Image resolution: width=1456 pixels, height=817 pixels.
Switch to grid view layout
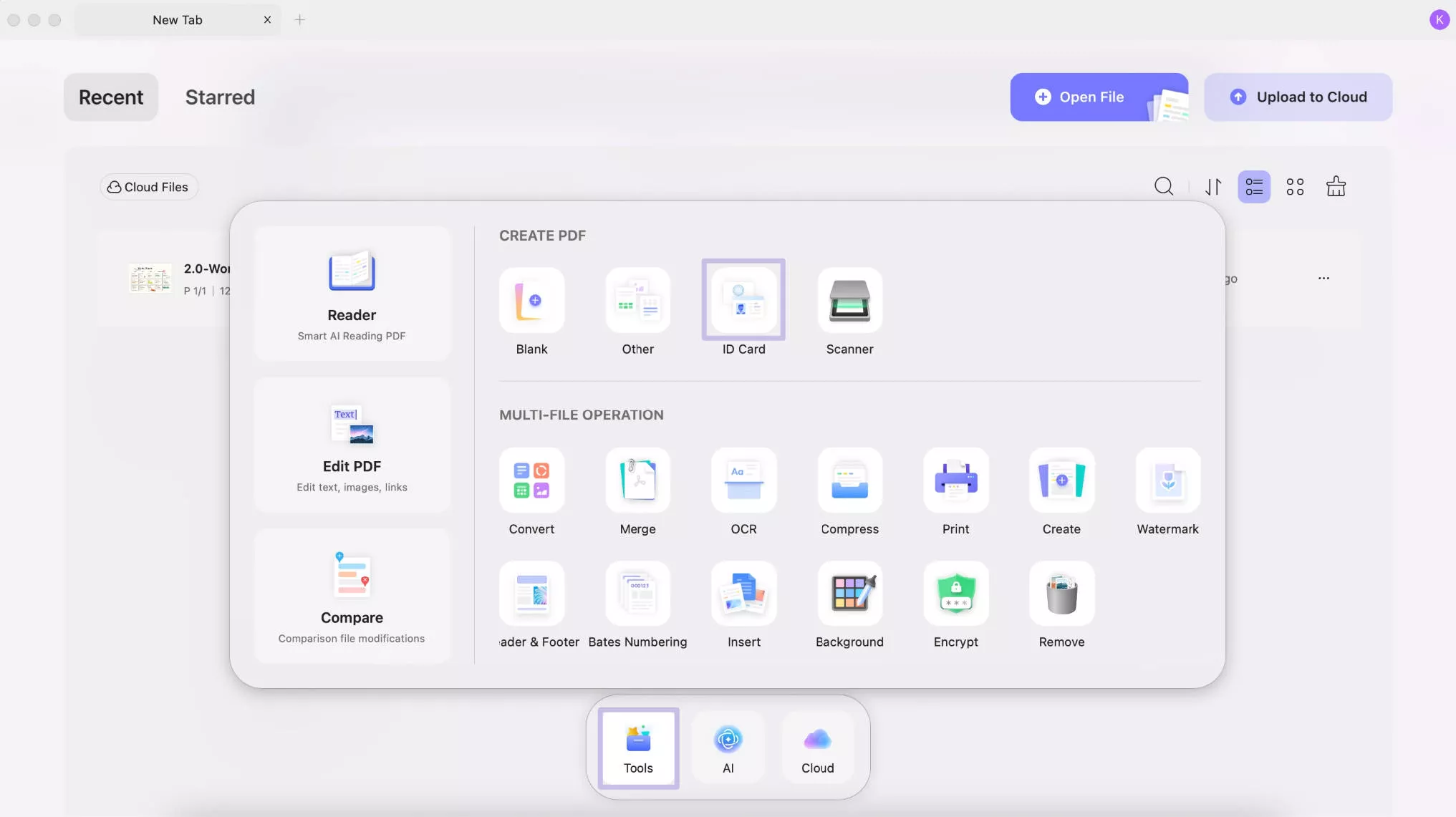[x=1295, y=187]
